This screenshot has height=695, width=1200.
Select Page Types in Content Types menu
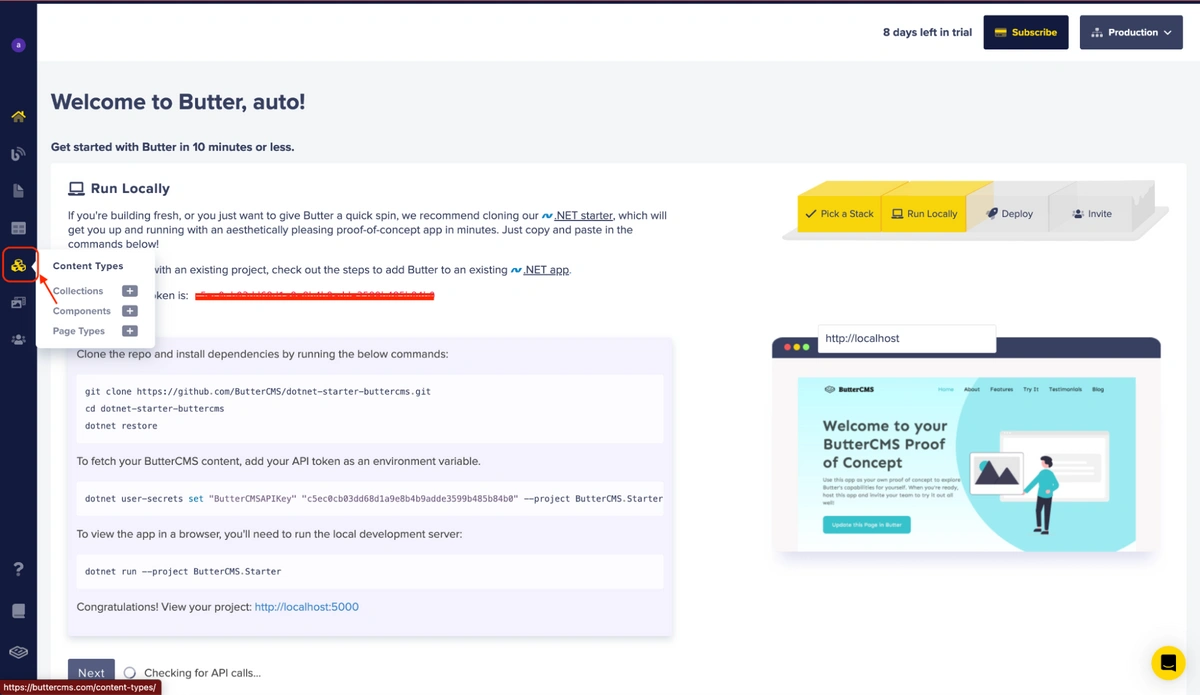pos(79,331)
